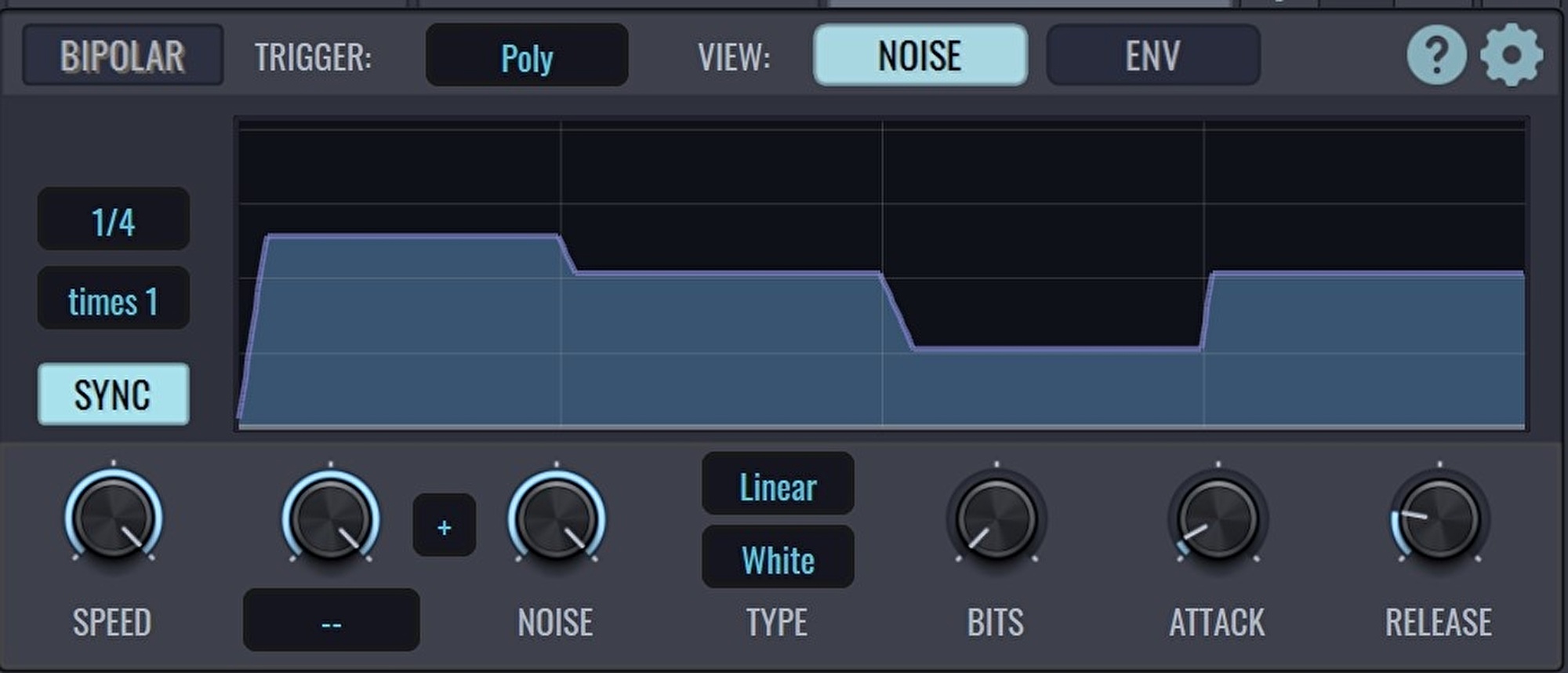
Task: Toggle the BIPOLAR mode button
Action: 122,55
